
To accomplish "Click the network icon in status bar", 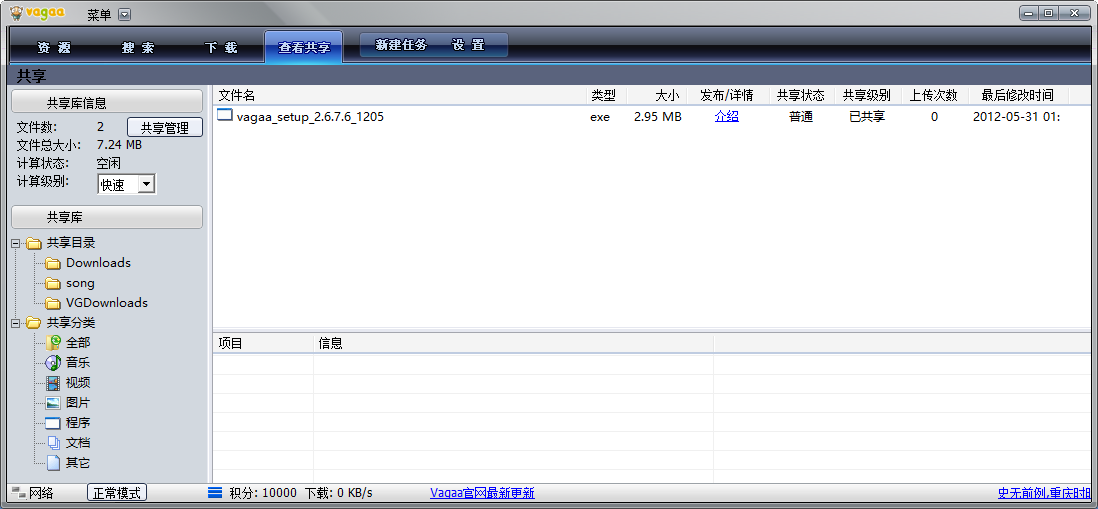I will click(19, 493).
